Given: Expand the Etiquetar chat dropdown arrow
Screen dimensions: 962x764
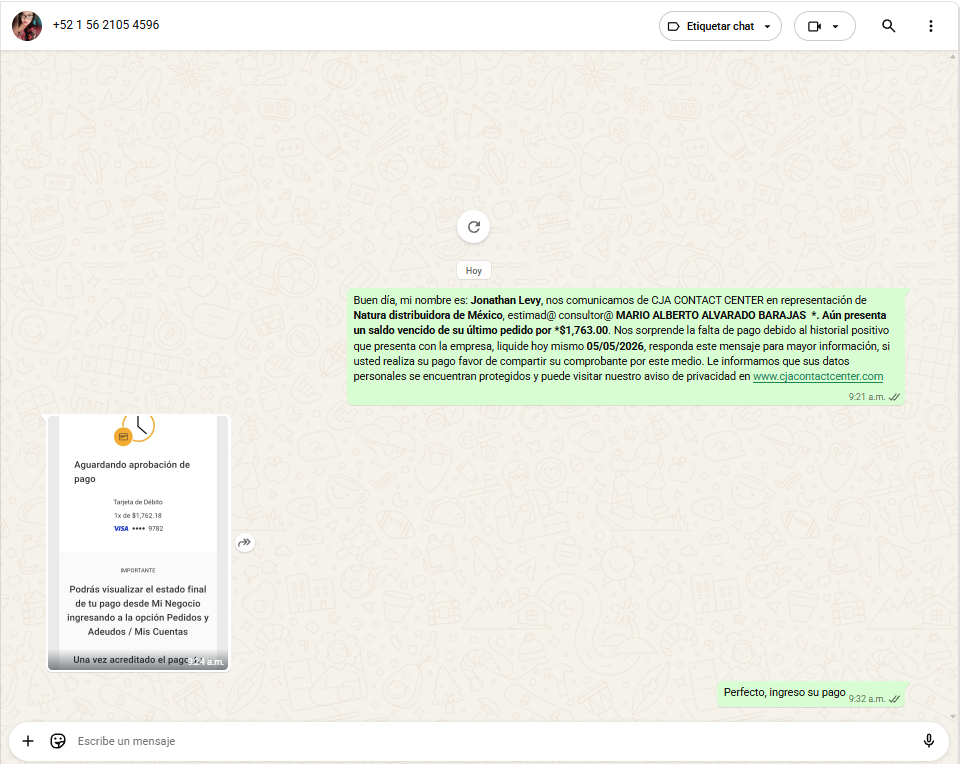Looking at the screenshot, I should click(768, 26).
